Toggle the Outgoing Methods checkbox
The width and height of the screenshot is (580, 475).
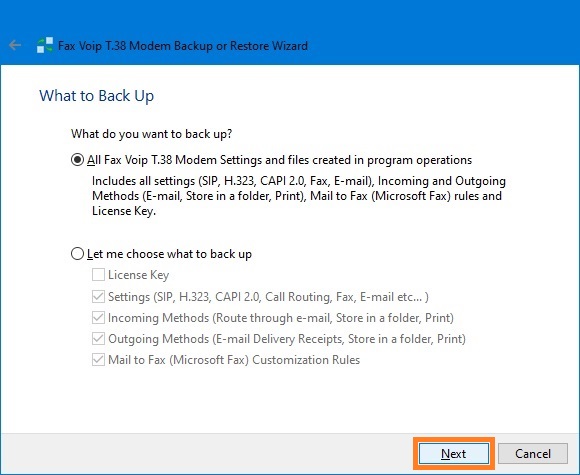click(98, 339)
